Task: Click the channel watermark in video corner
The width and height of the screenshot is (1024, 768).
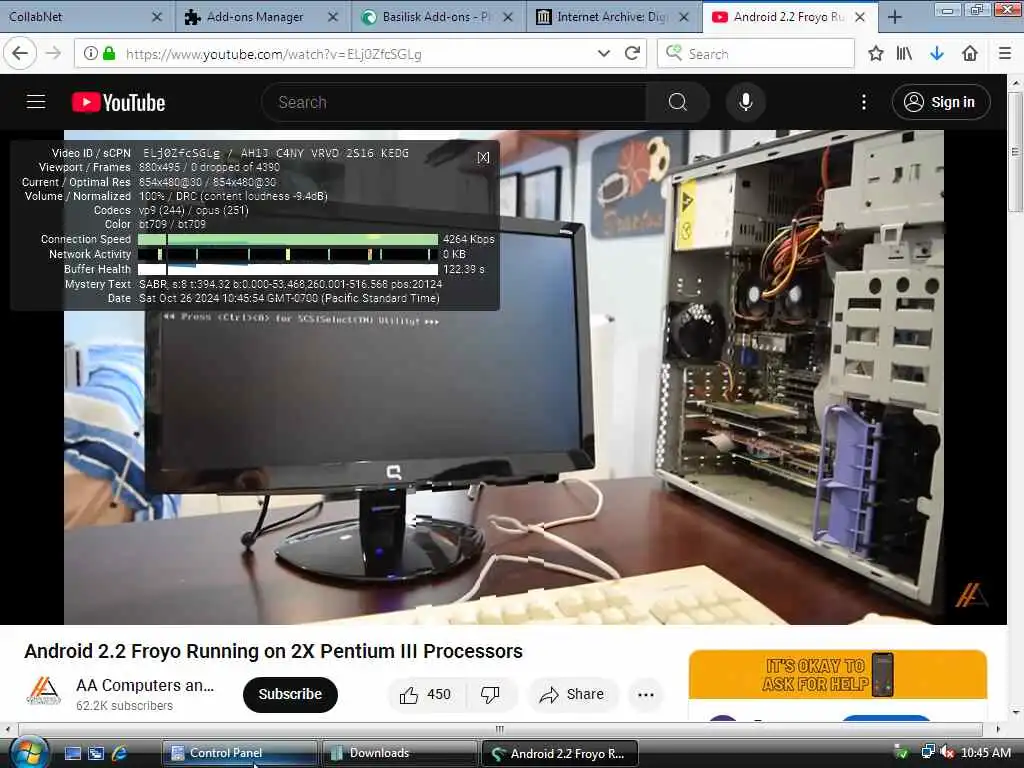Action: point(971,595)
